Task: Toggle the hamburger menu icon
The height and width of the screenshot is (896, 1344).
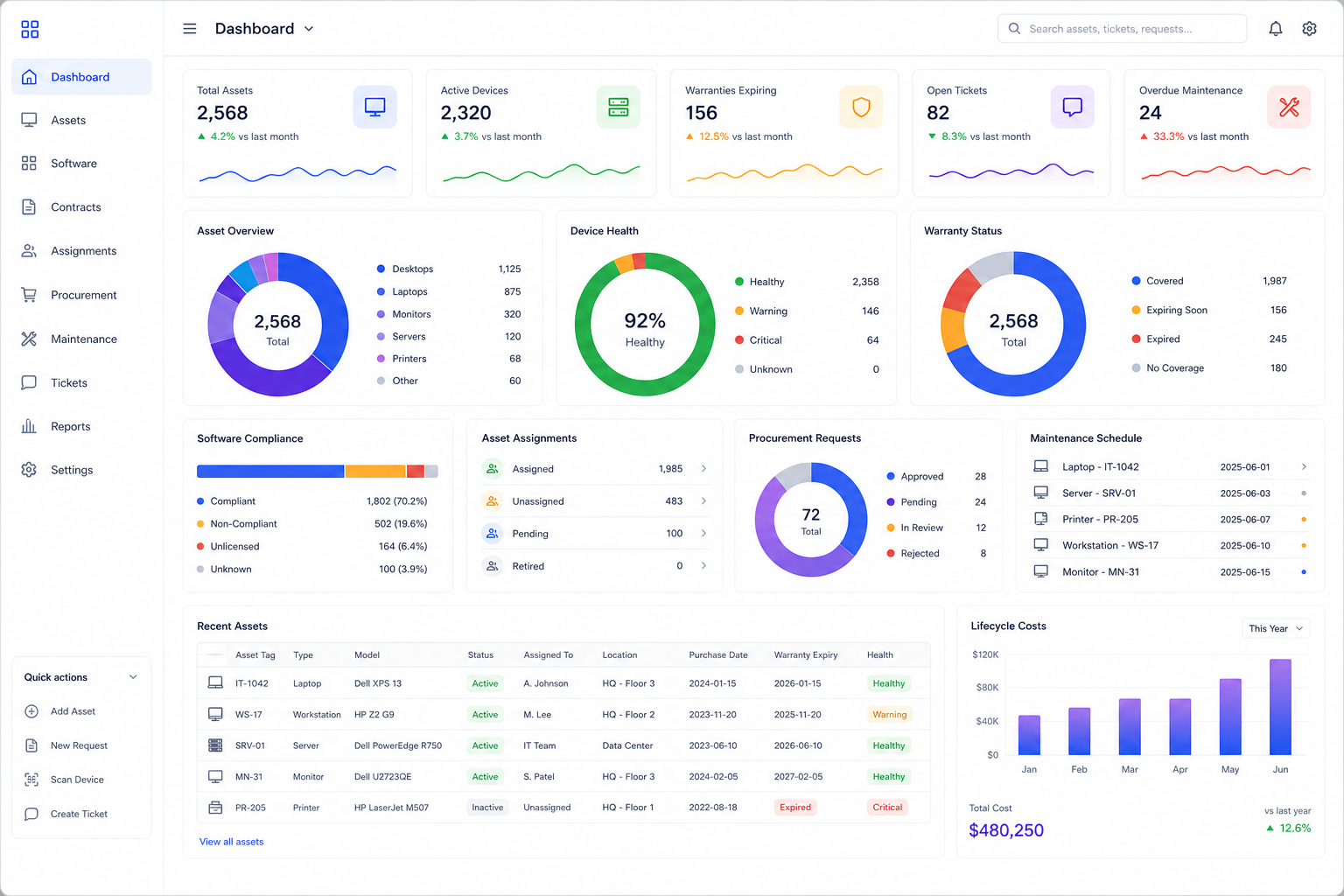Action: tap(189, 29)
